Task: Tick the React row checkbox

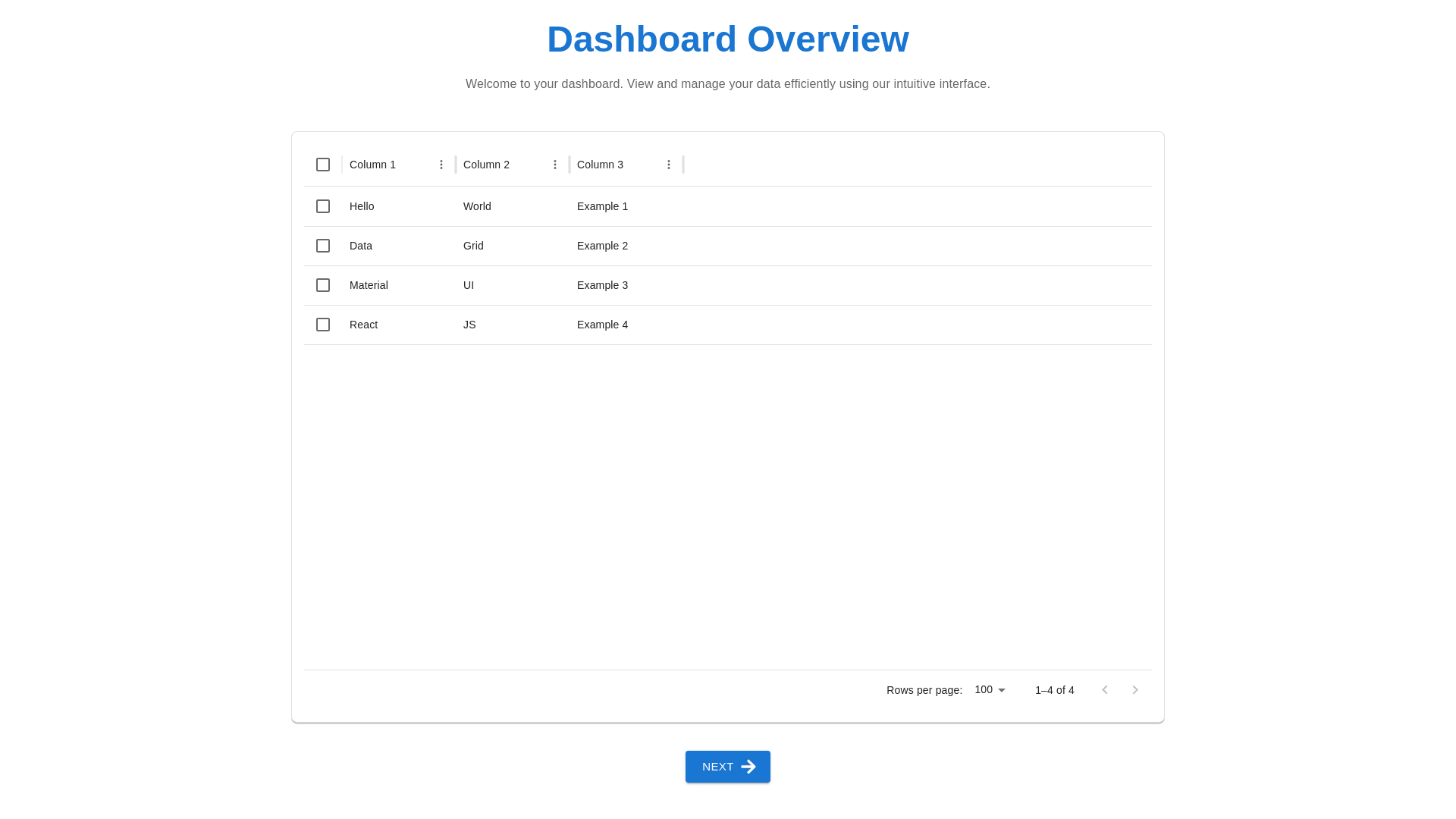Action: (323, 325)
